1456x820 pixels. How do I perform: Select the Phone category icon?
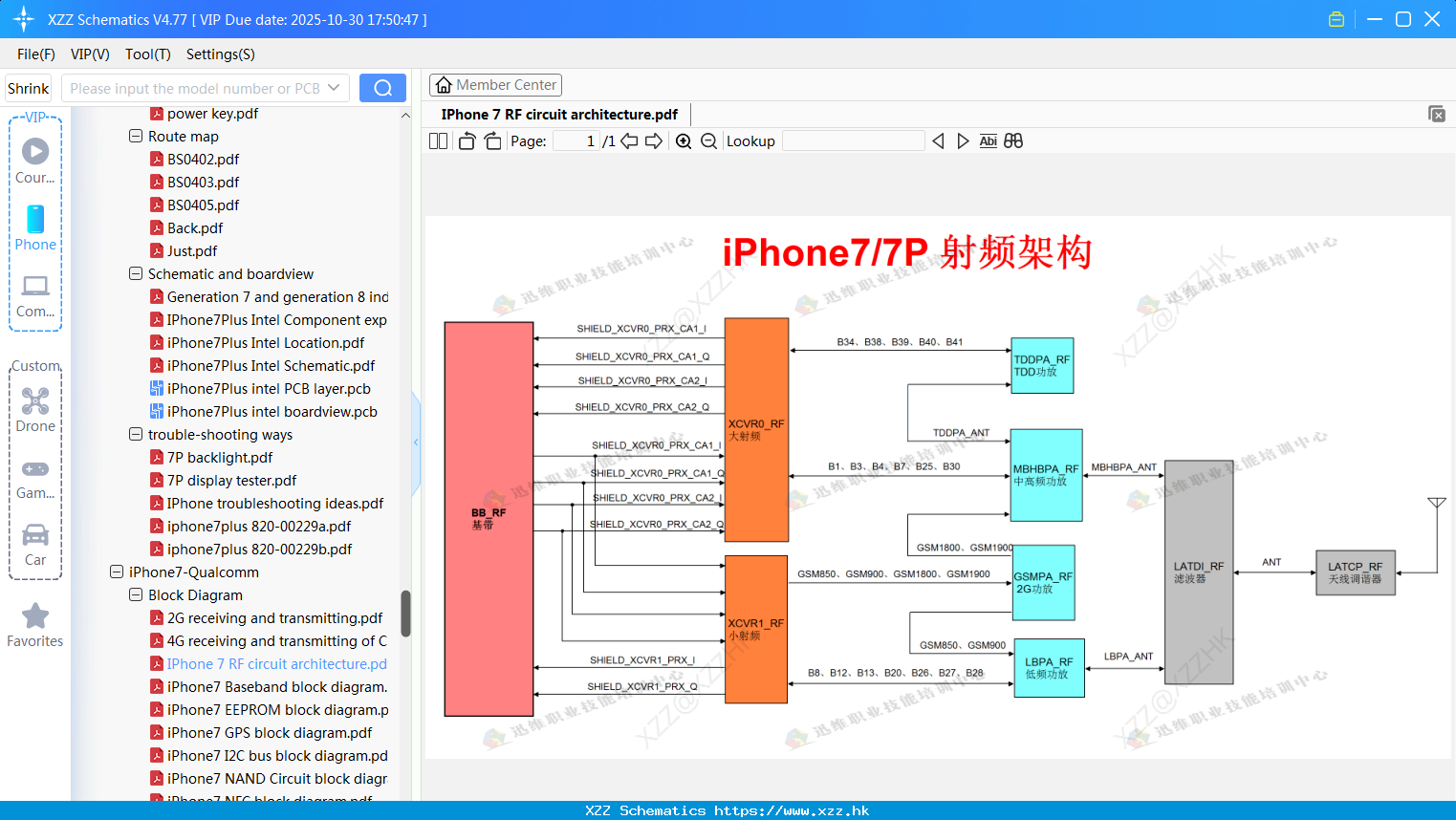[35, 228]
